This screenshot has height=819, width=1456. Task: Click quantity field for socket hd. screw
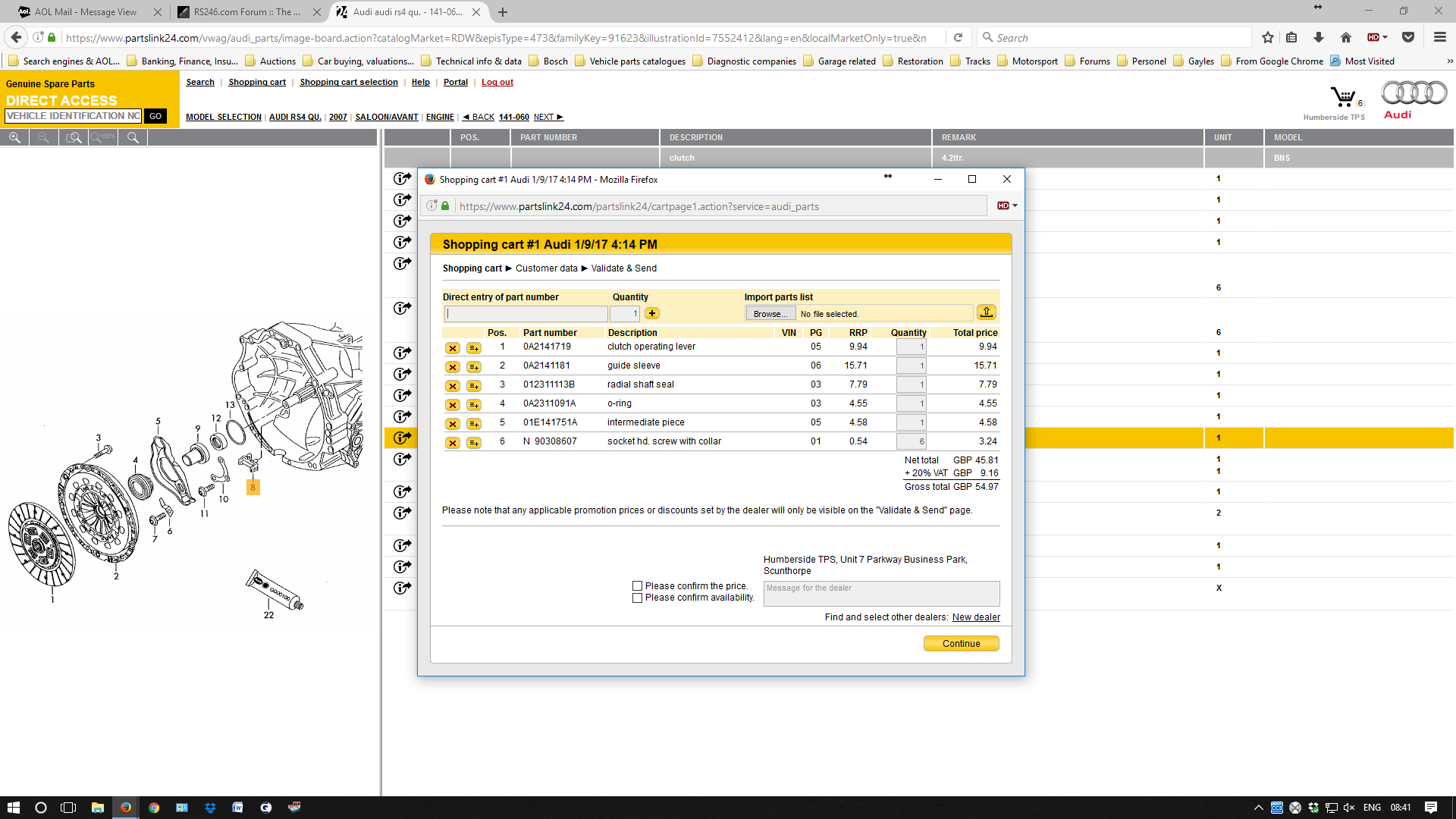point(911,441)
